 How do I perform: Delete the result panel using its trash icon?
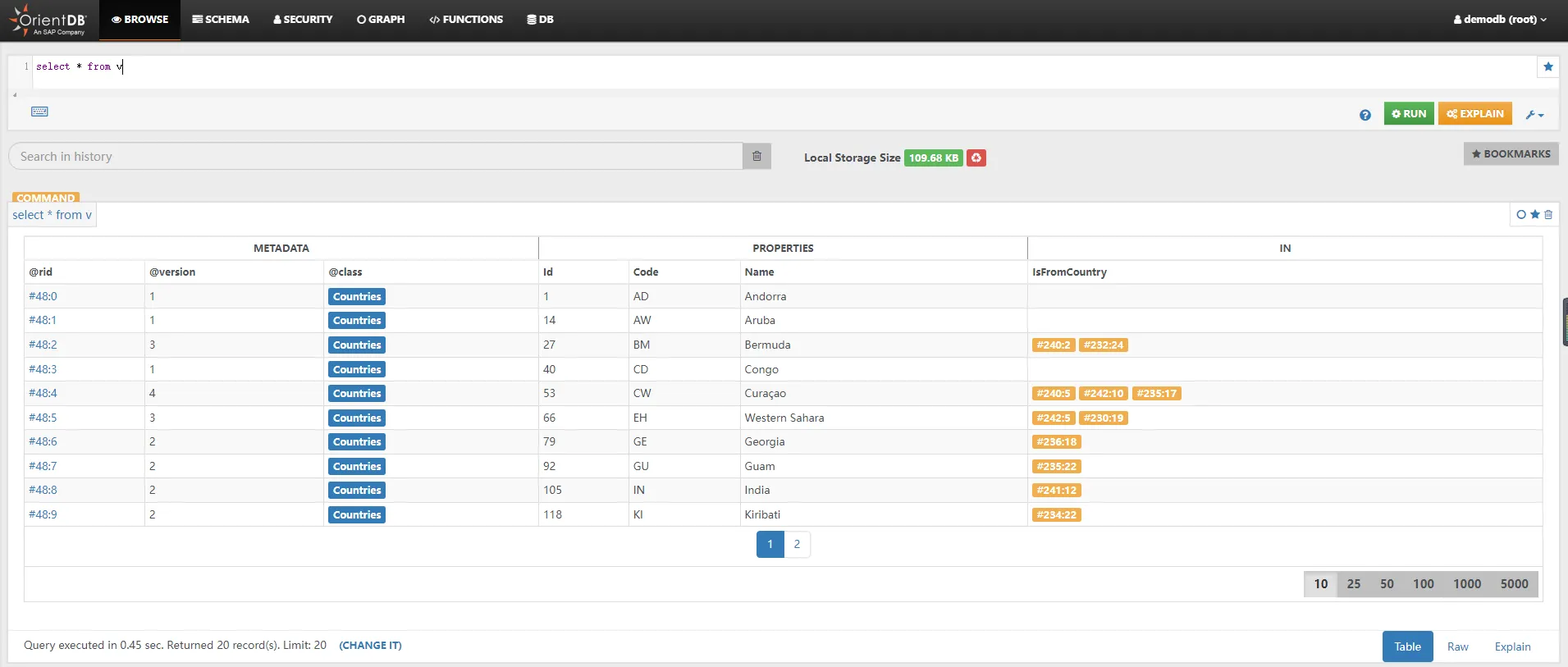click(1548, 215)
